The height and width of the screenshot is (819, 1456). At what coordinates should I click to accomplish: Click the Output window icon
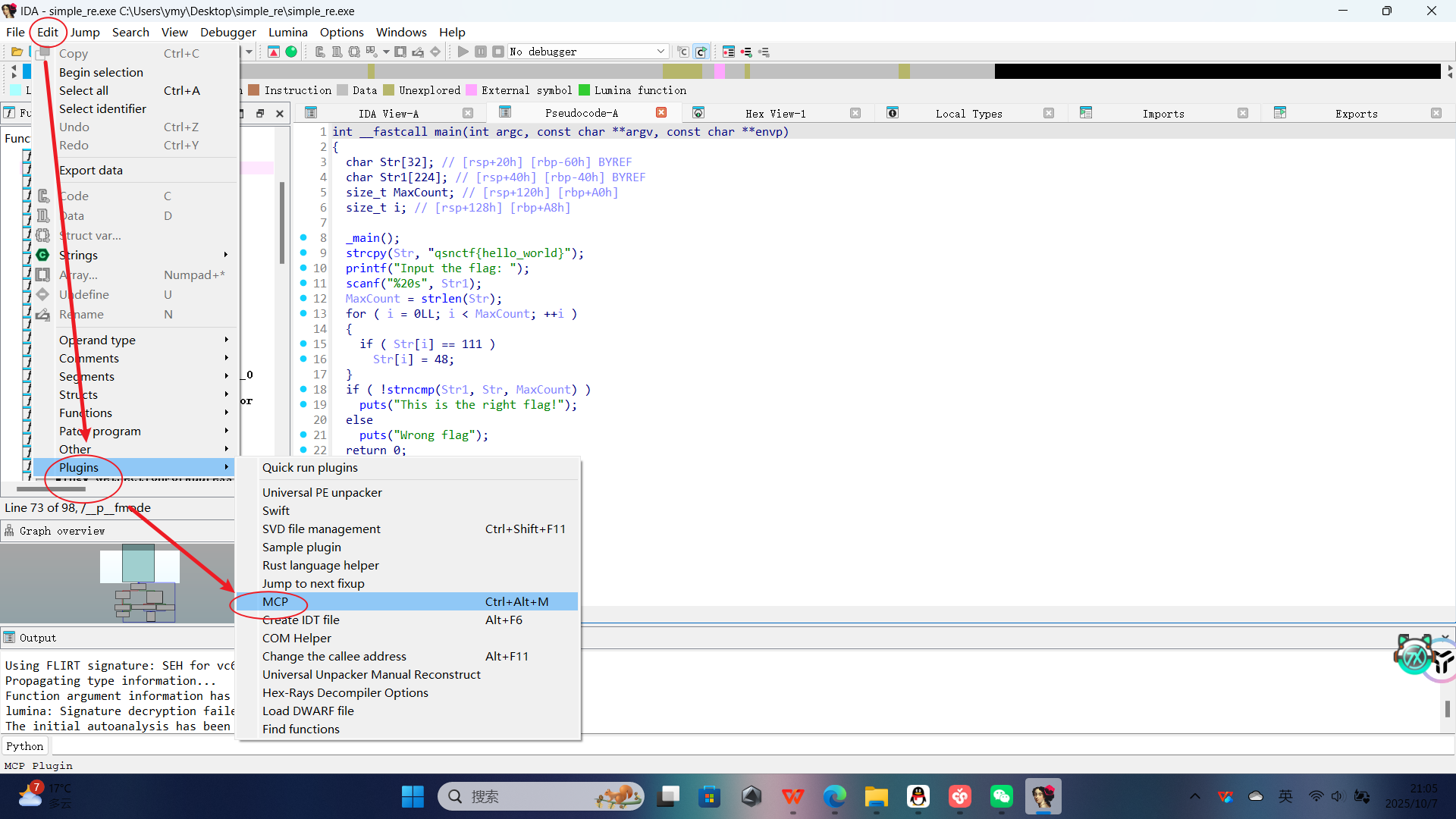point(9,637)
